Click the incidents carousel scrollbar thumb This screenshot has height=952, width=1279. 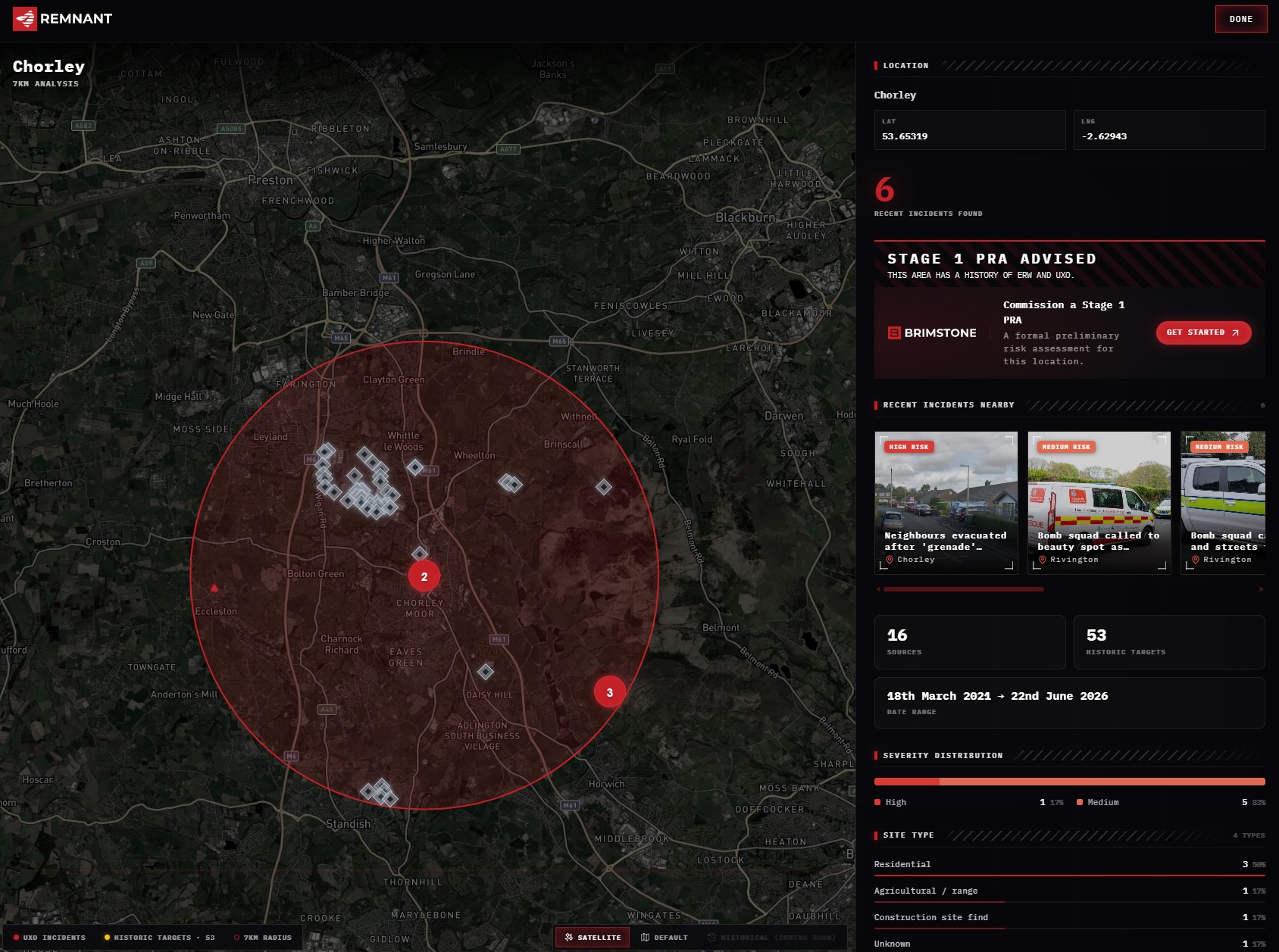963,588
